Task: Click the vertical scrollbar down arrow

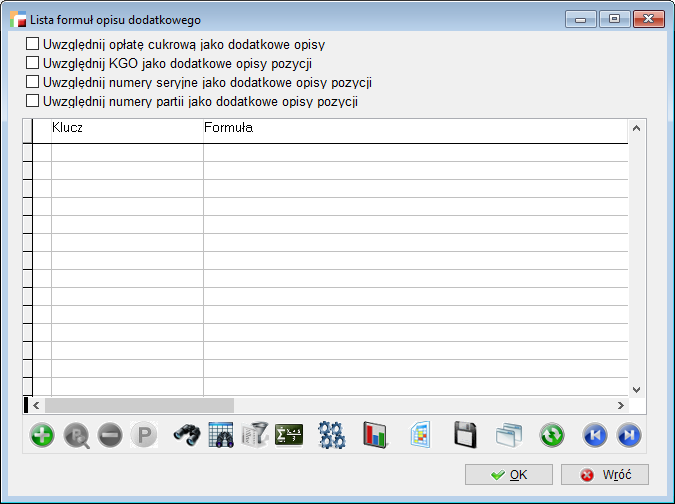Action: [636, 388]
